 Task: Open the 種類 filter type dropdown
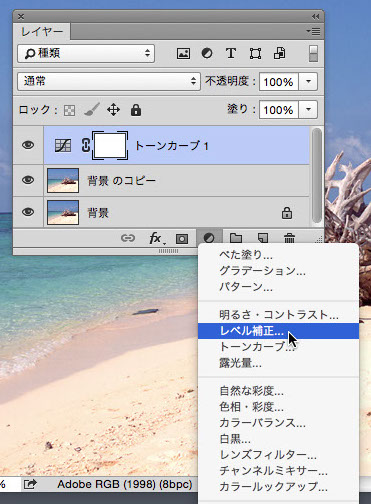86,53
